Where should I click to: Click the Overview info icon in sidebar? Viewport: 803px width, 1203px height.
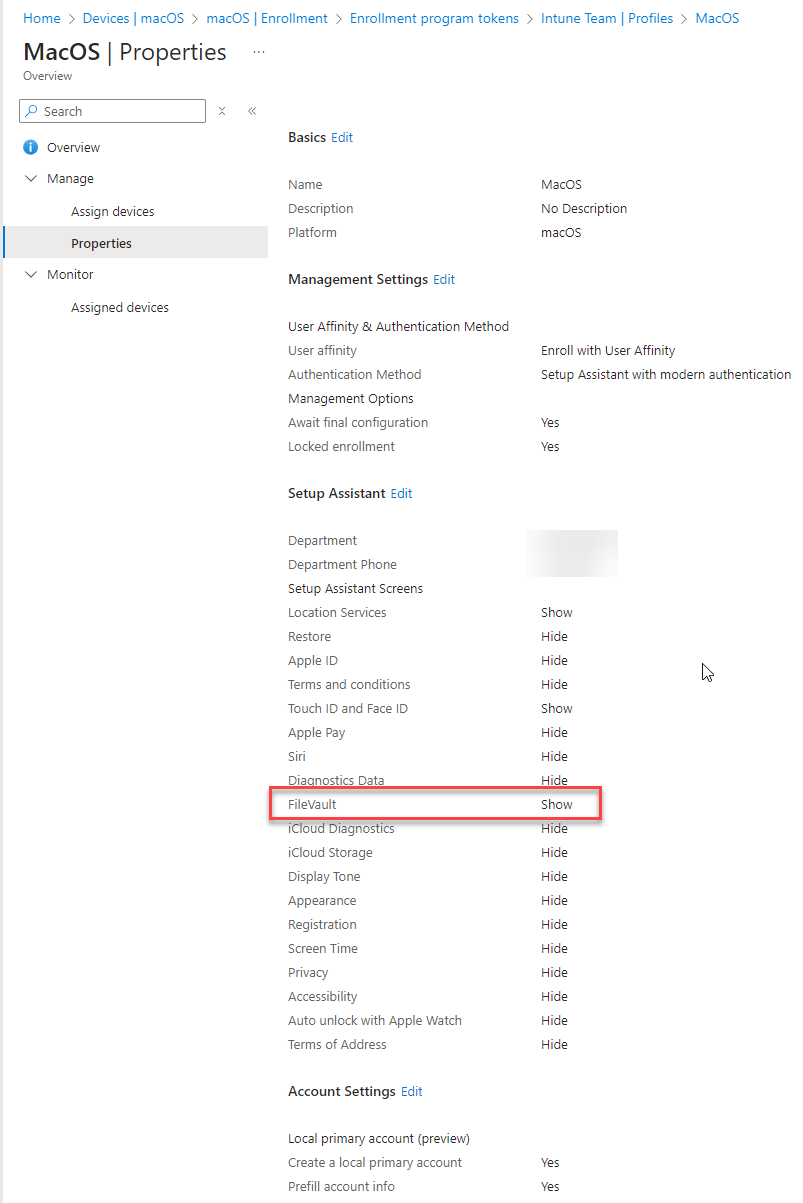[x=31, y=147]
